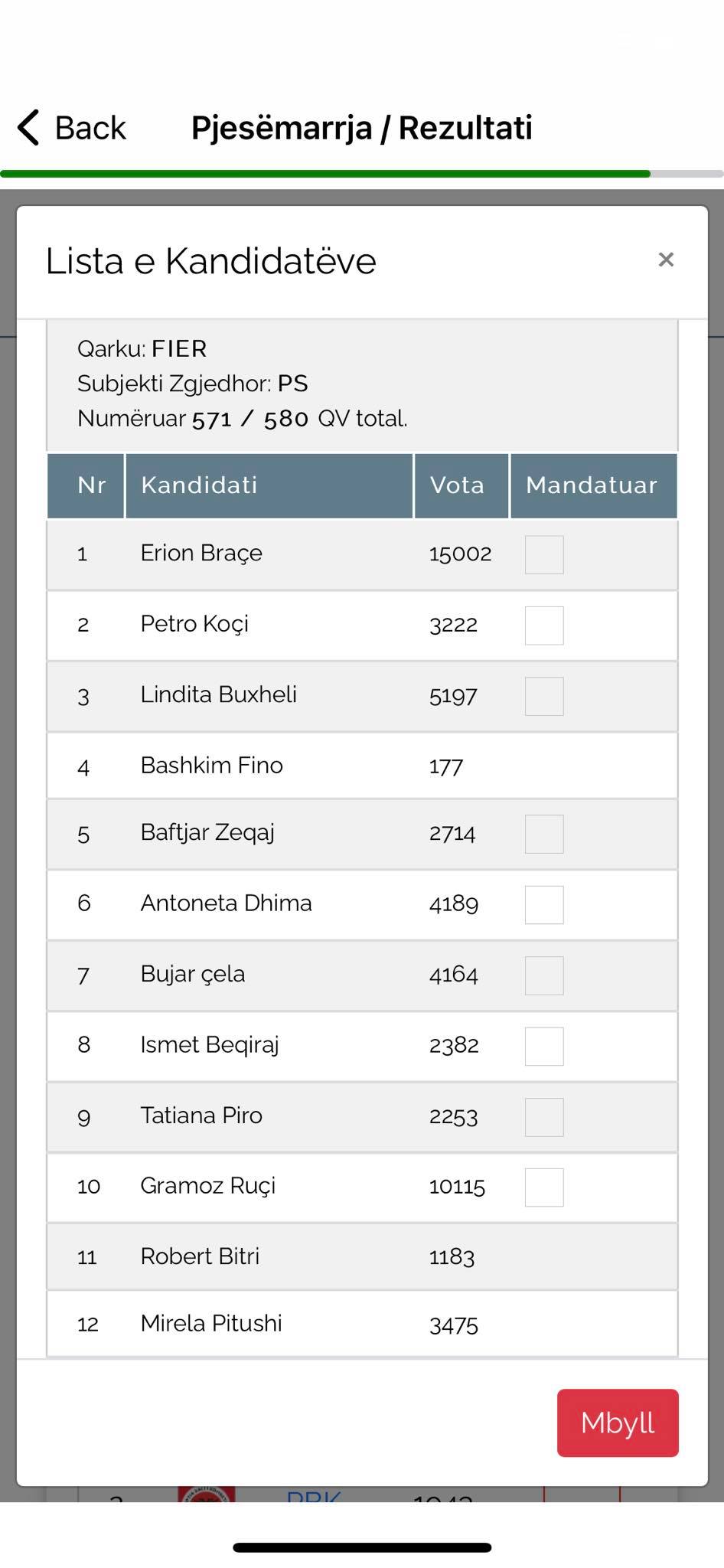Click the Vota column header
The image size is (724, 1568).
(461, 485)
